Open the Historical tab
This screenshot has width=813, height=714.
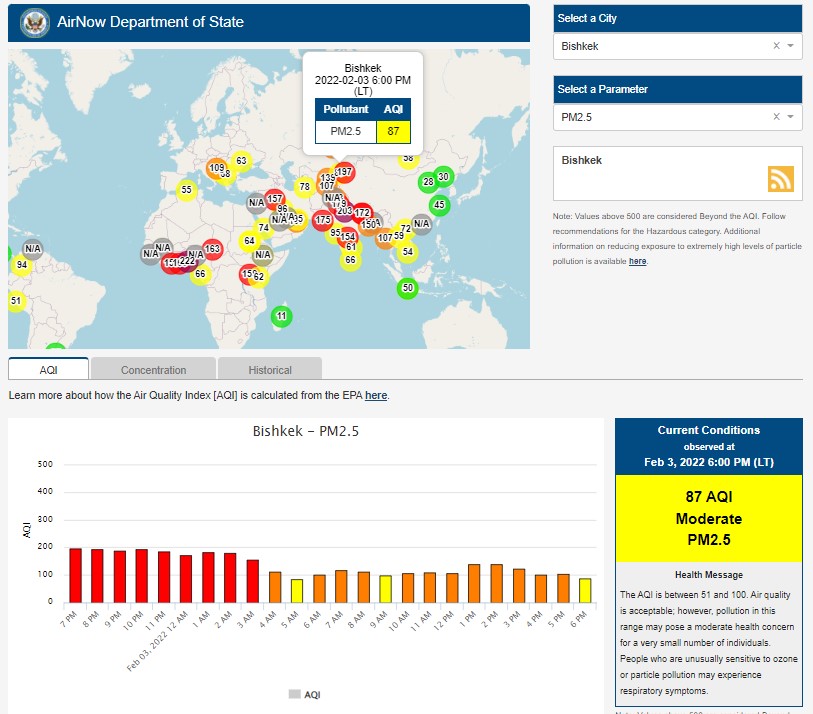[270, 369]
